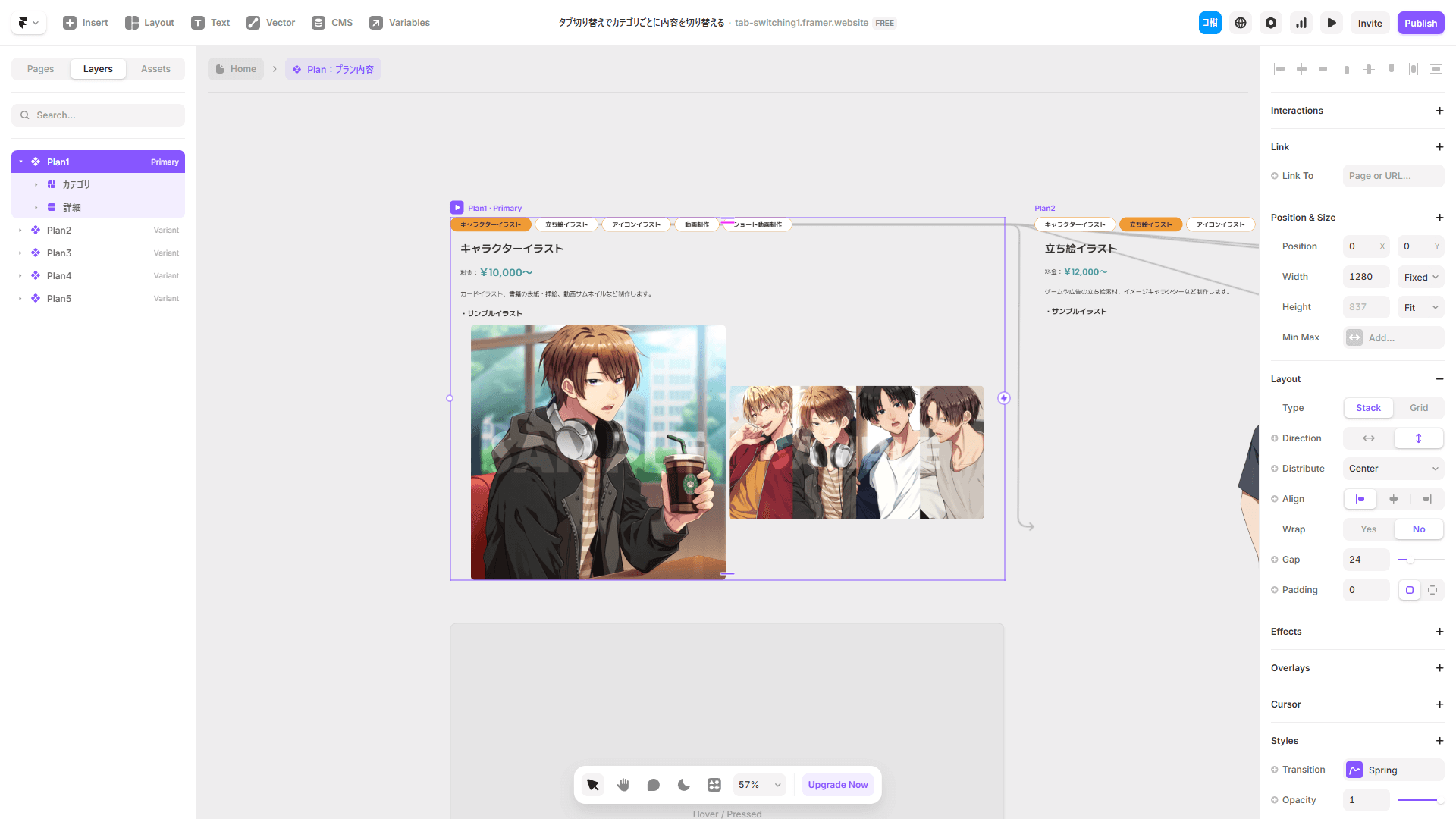Click the Publish button

click(1420, 23)
